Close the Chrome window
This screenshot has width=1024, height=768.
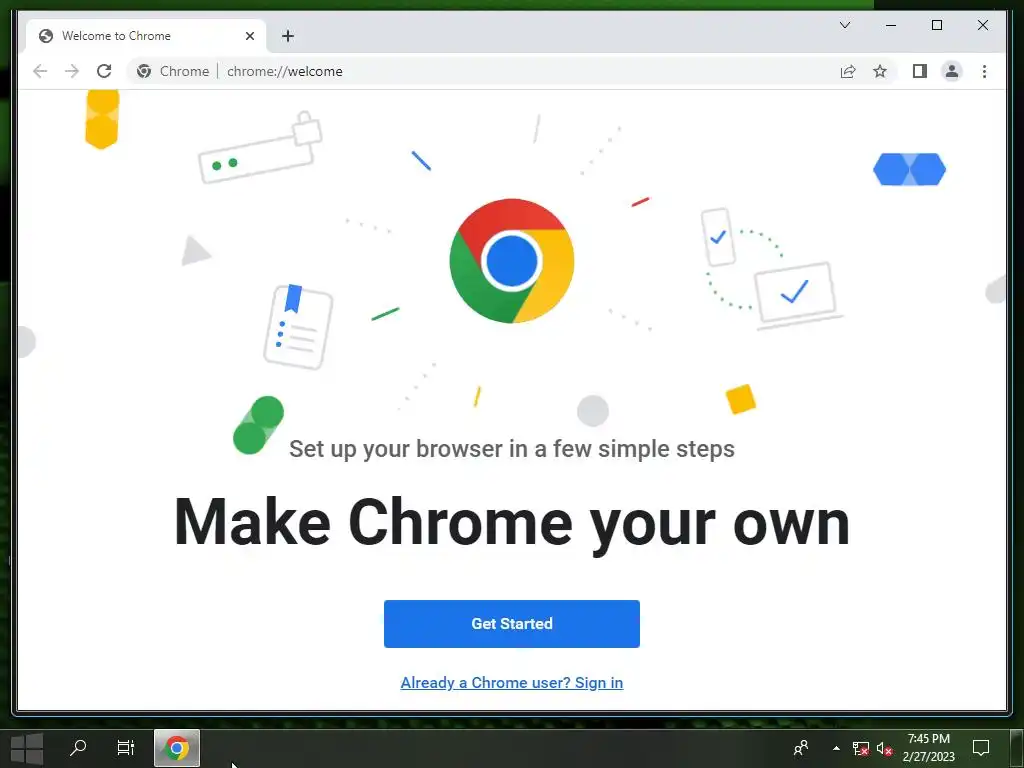pyautogui.click(x=982, y=25)
